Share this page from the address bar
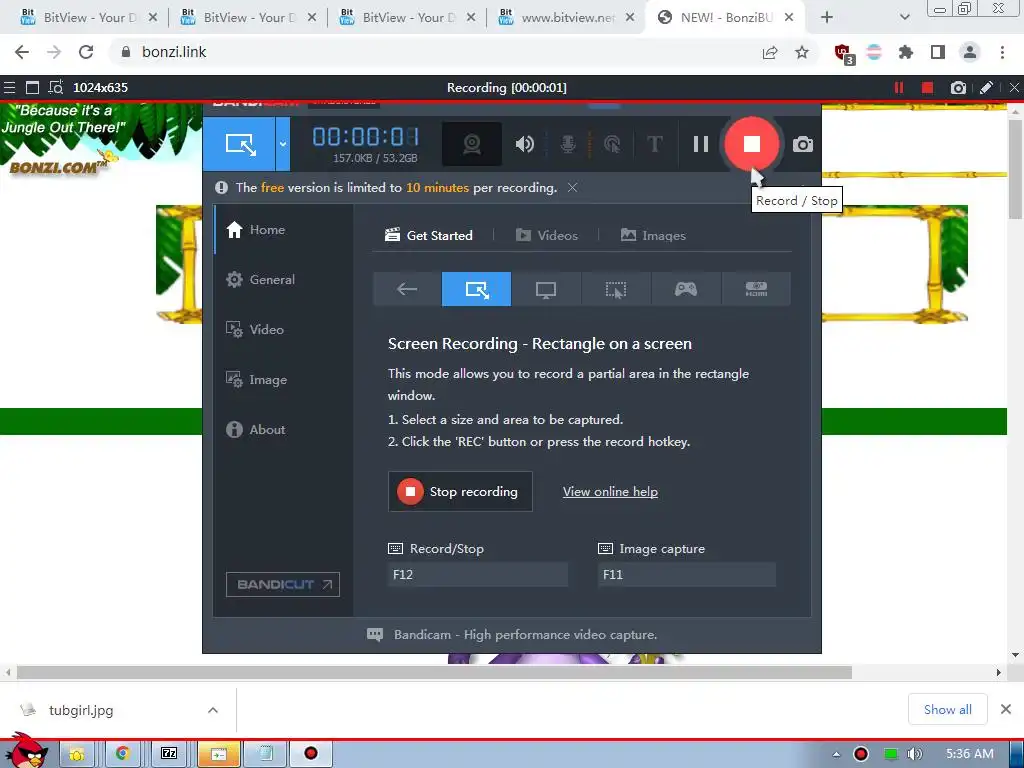This screenshot has width=1024, height=768. coord(771,52)
